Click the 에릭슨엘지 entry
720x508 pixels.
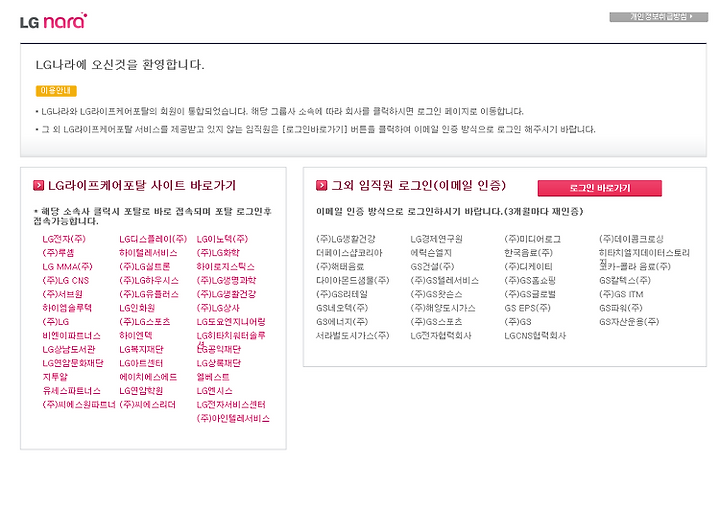pyautogui.click(x=431, y=253)
